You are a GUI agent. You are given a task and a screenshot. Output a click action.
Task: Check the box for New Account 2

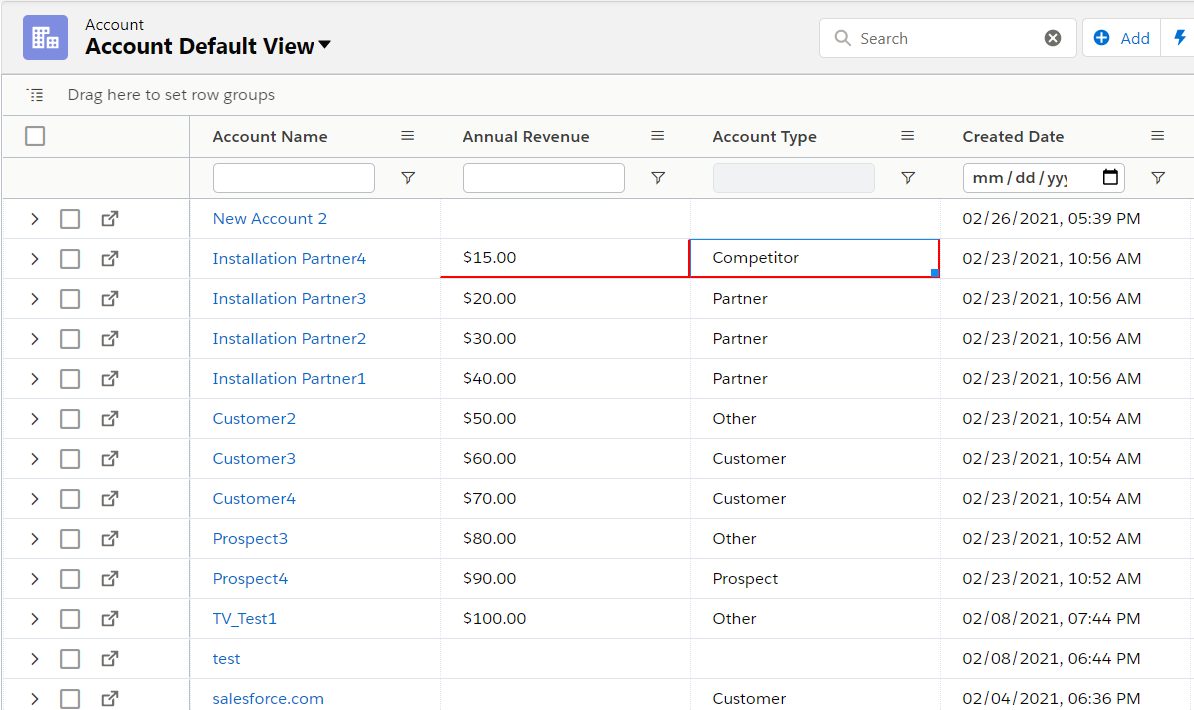click(70, 219)
